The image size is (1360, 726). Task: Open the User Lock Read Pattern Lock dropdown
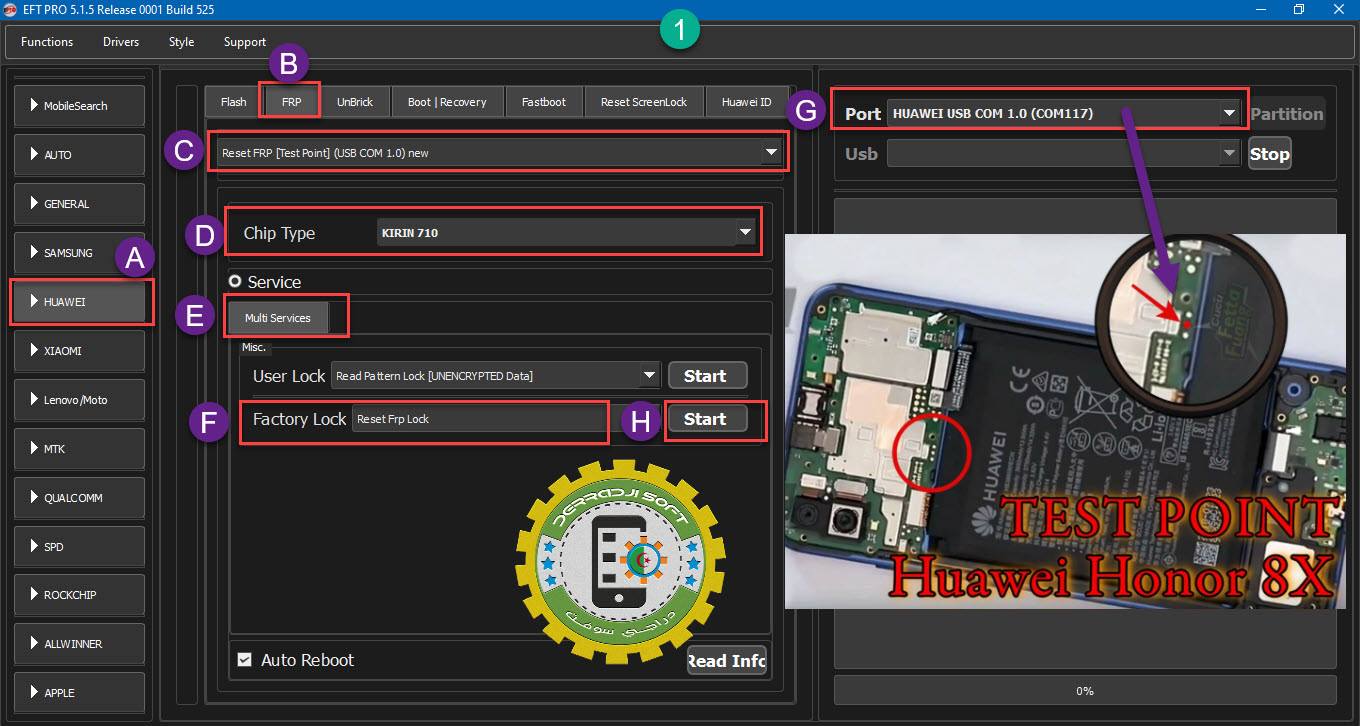point(496,376)
